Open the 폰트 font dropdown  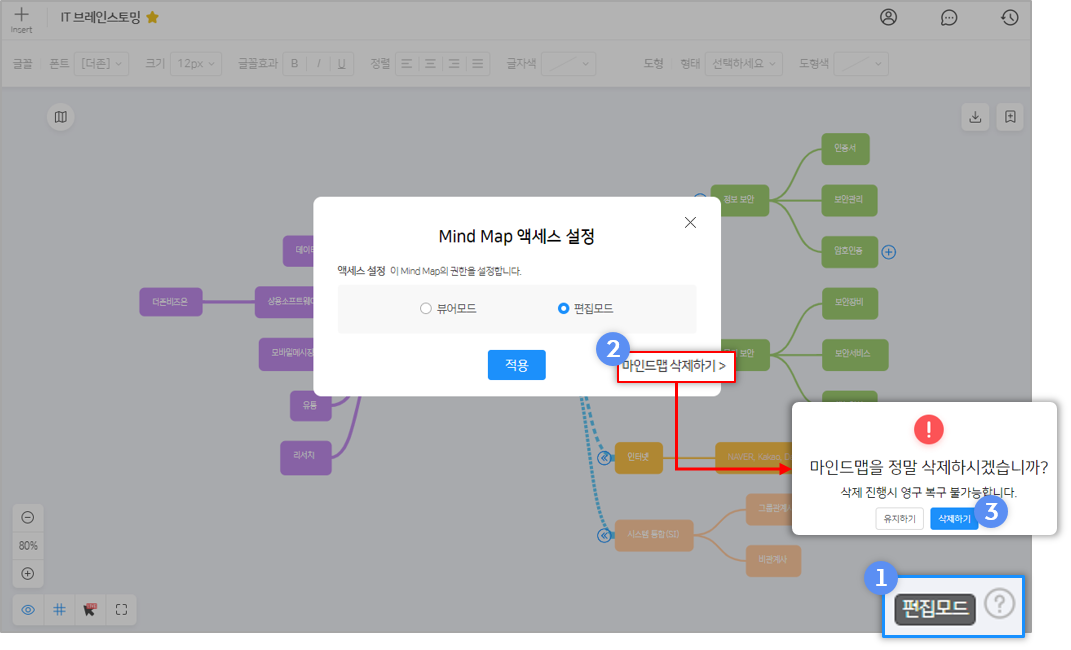click(x=102, y=63)
